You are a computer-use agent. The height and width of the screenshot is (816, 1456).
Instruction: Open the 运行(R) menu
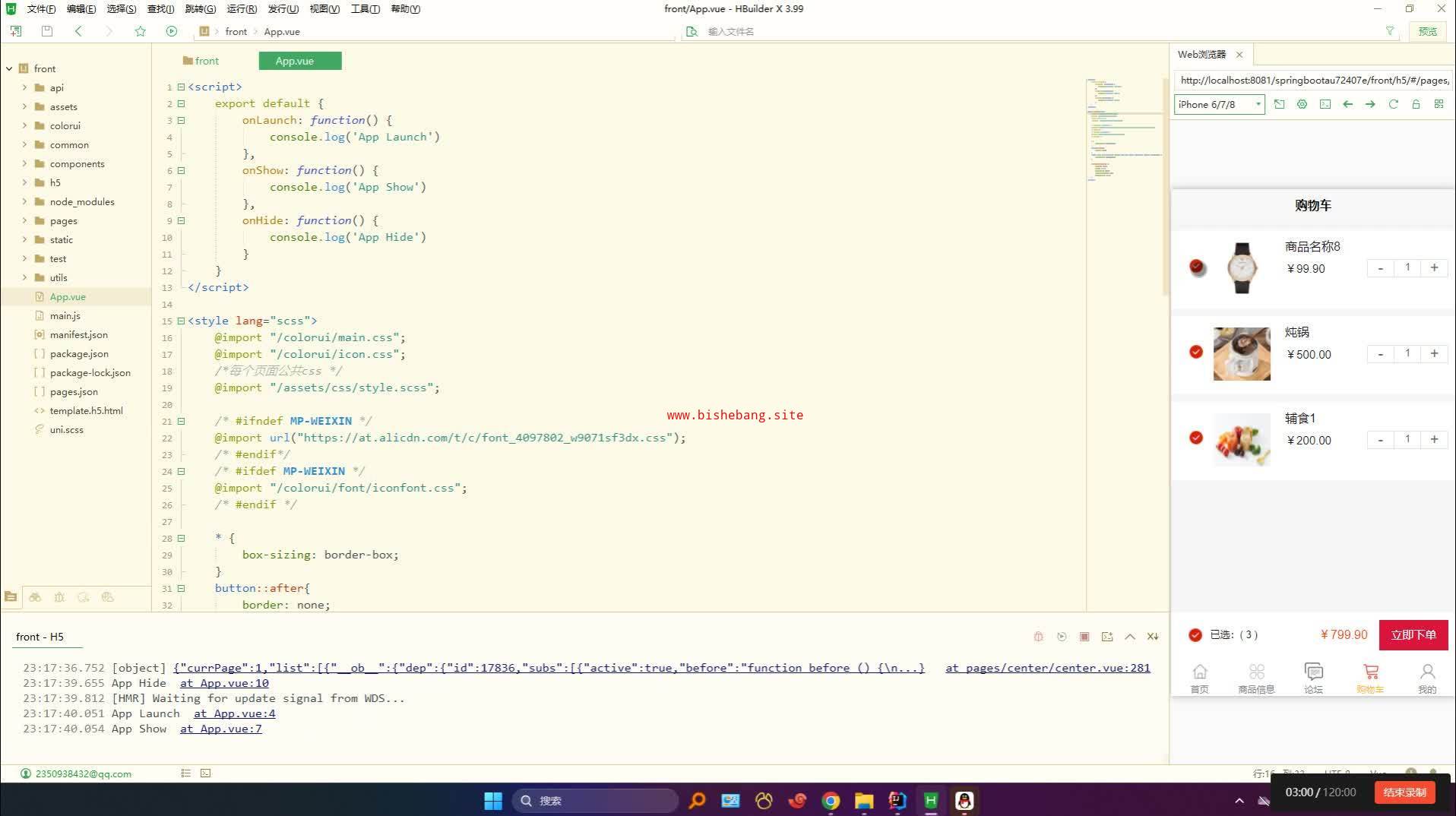tap(242, 9)
